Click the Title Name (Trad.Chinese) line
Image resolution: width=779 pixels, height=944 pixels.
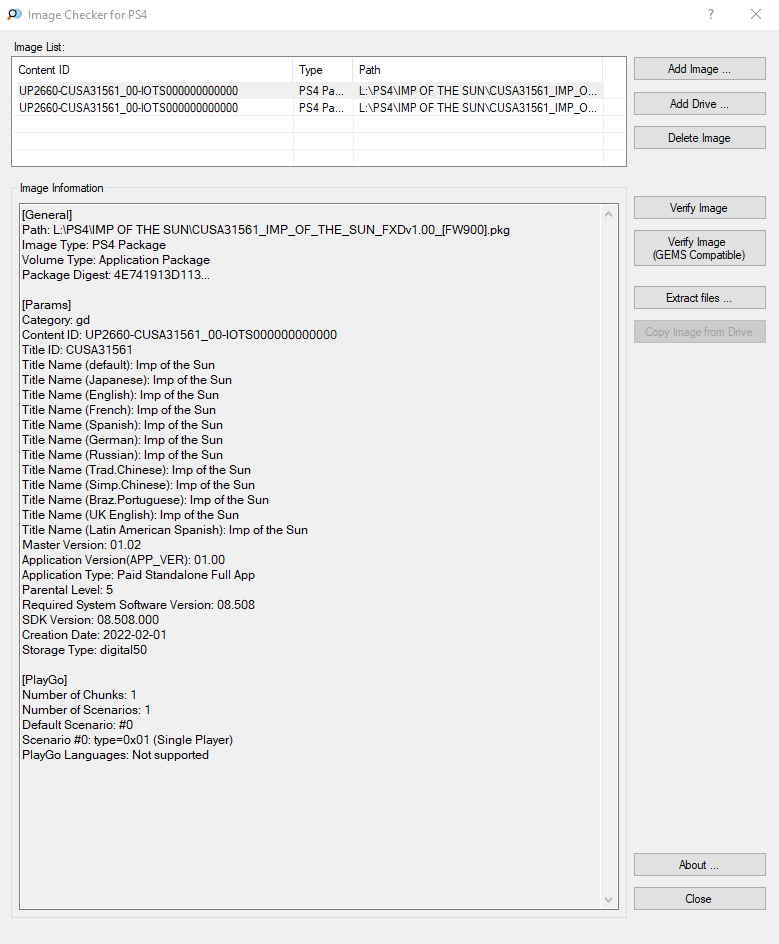point(137,470)
